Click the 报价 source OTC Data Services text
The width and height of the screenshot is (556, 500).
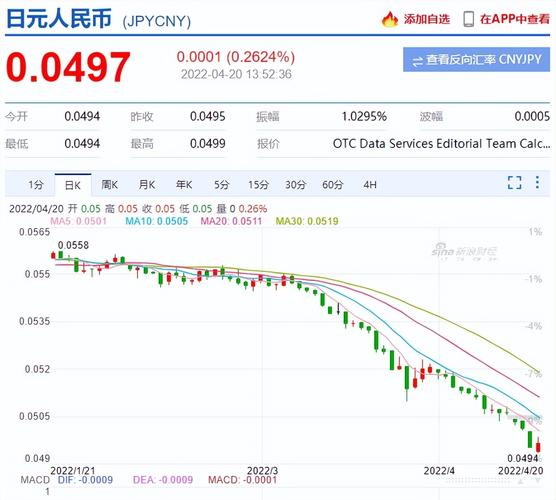pyautogui.click(x=441, y=144)
